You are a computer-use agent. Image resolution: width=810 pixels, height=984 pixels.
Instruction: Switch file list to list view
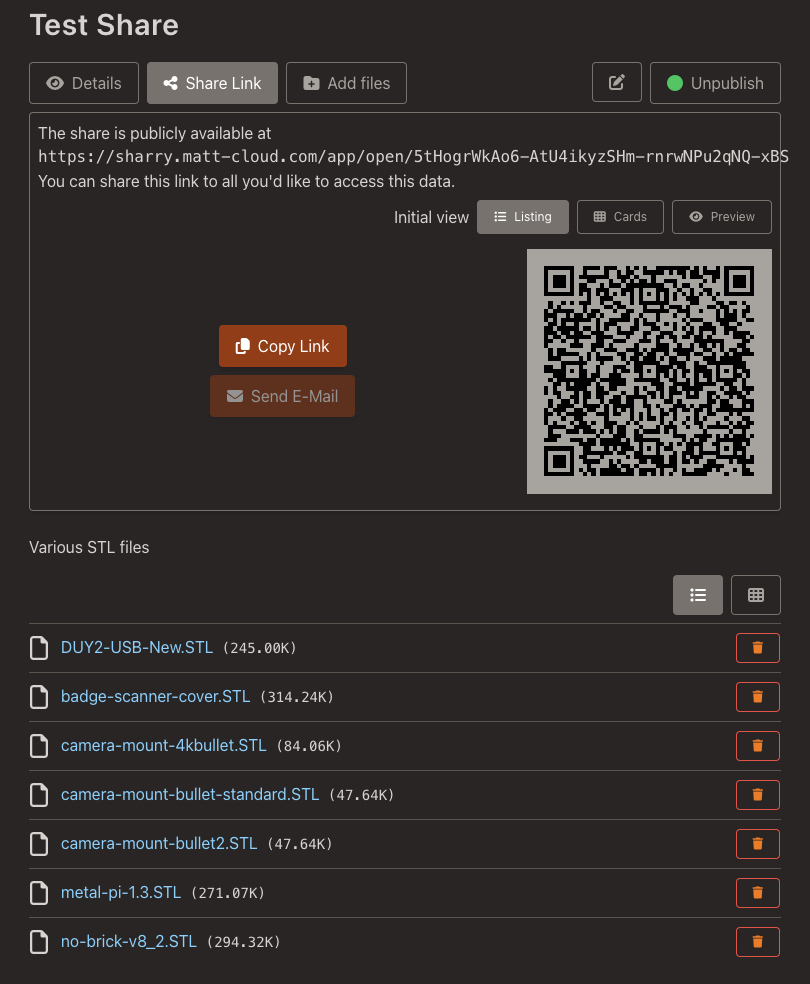pyautogui.click(x=698, y=595)
